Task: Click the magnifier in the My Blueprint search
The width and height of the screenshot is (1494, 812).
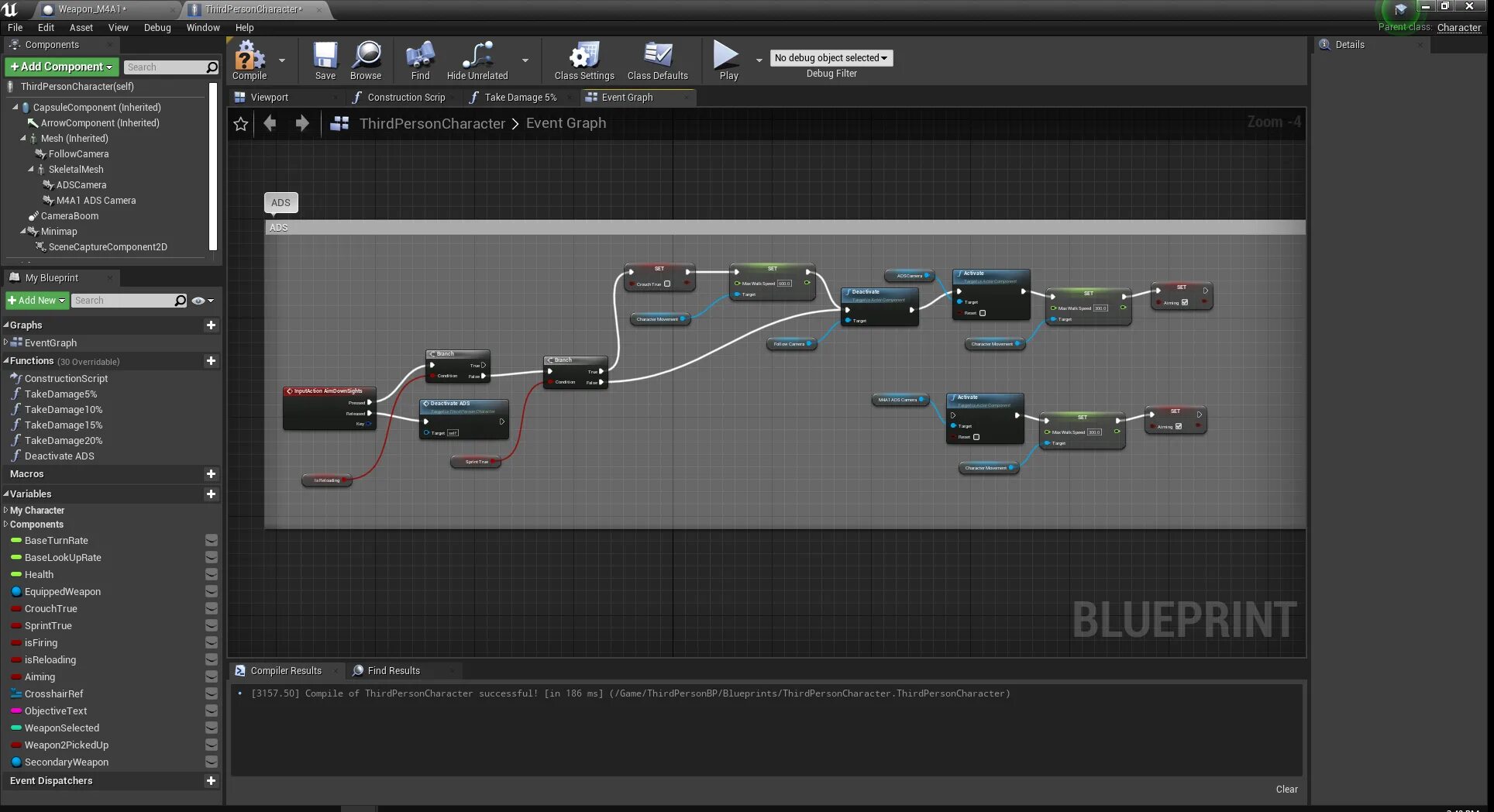Action: pyautogui.click(x=181, y=301)
